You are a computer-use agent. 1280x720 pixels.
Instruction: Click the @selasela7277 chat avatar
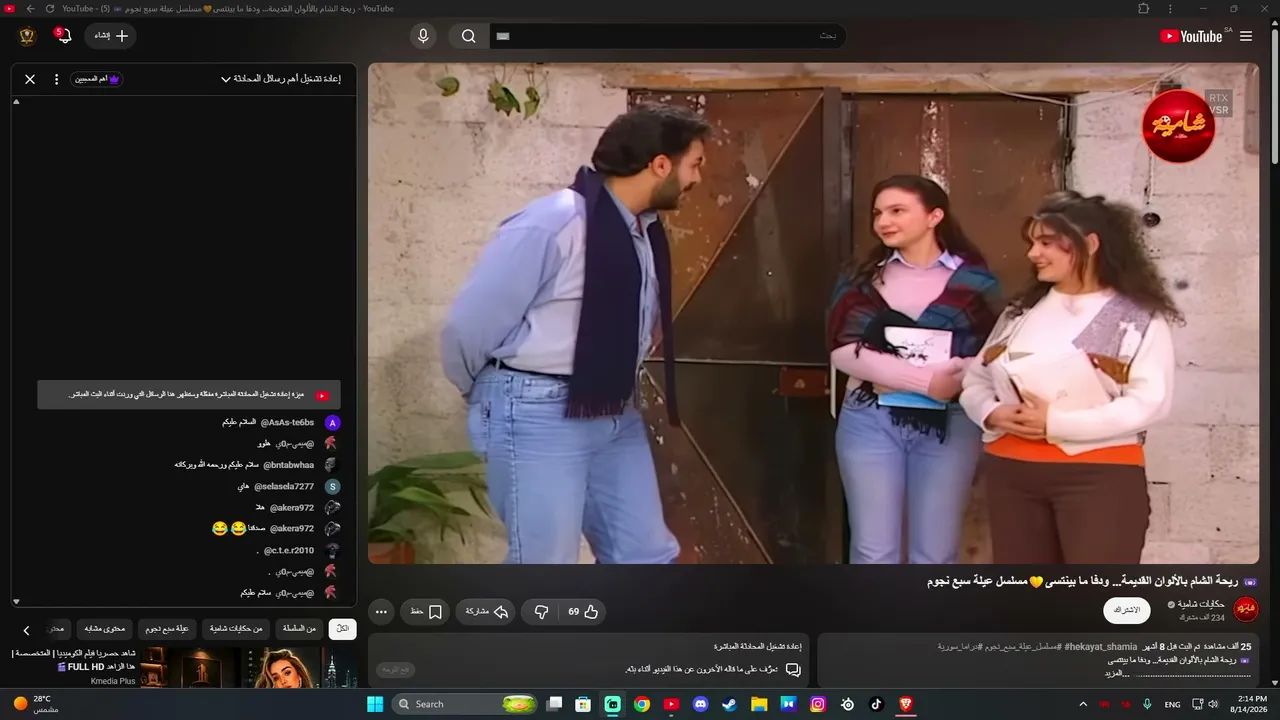[332, 486]
